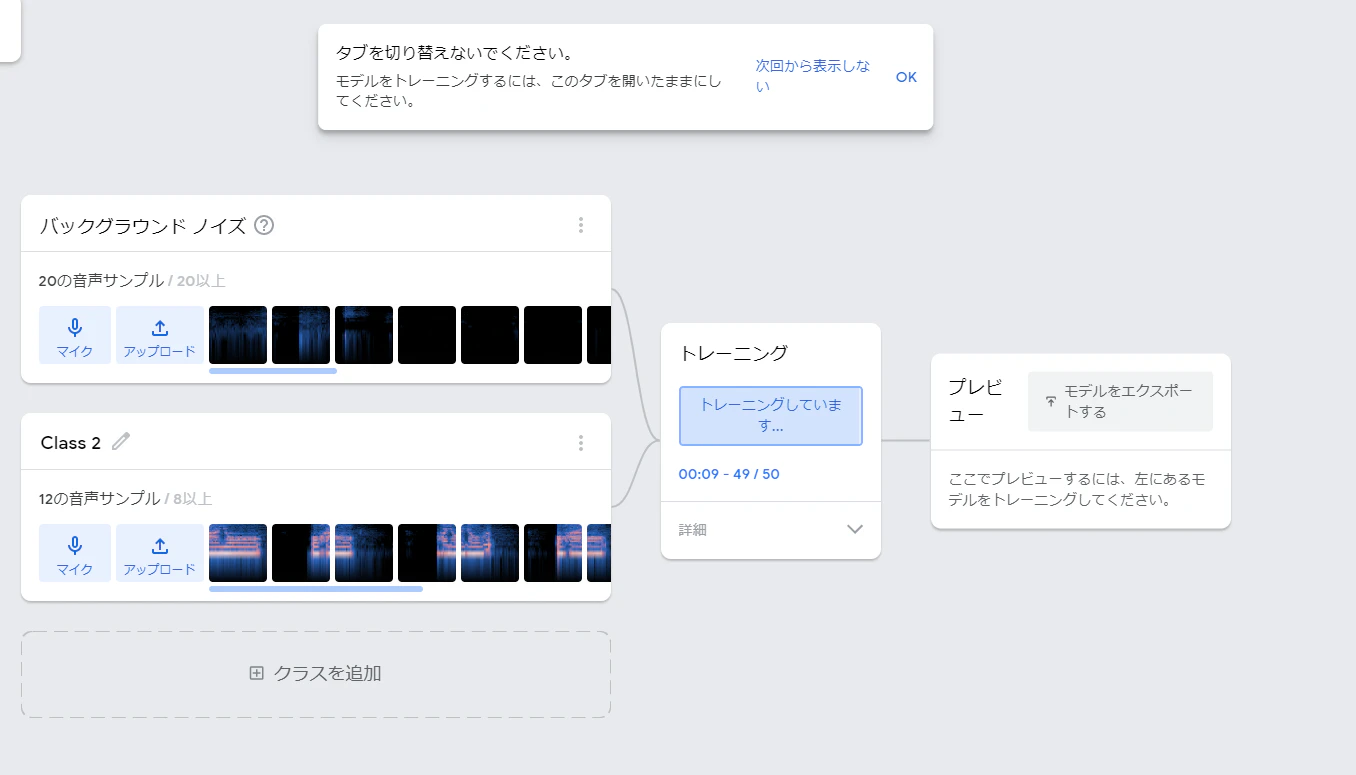Image resolution: width=1356 pixels, height=775 pixels.
Task: Click the プレビュー heading
Action: 975,400
